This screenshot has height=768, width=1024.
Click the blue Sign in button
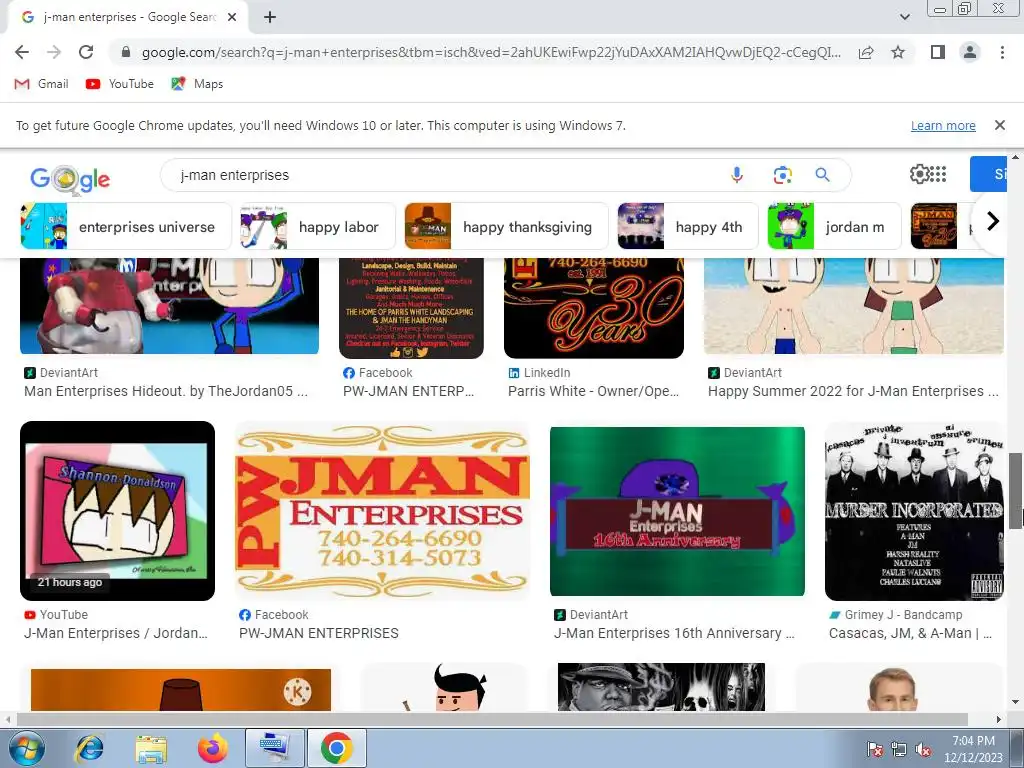pos(989,174)
